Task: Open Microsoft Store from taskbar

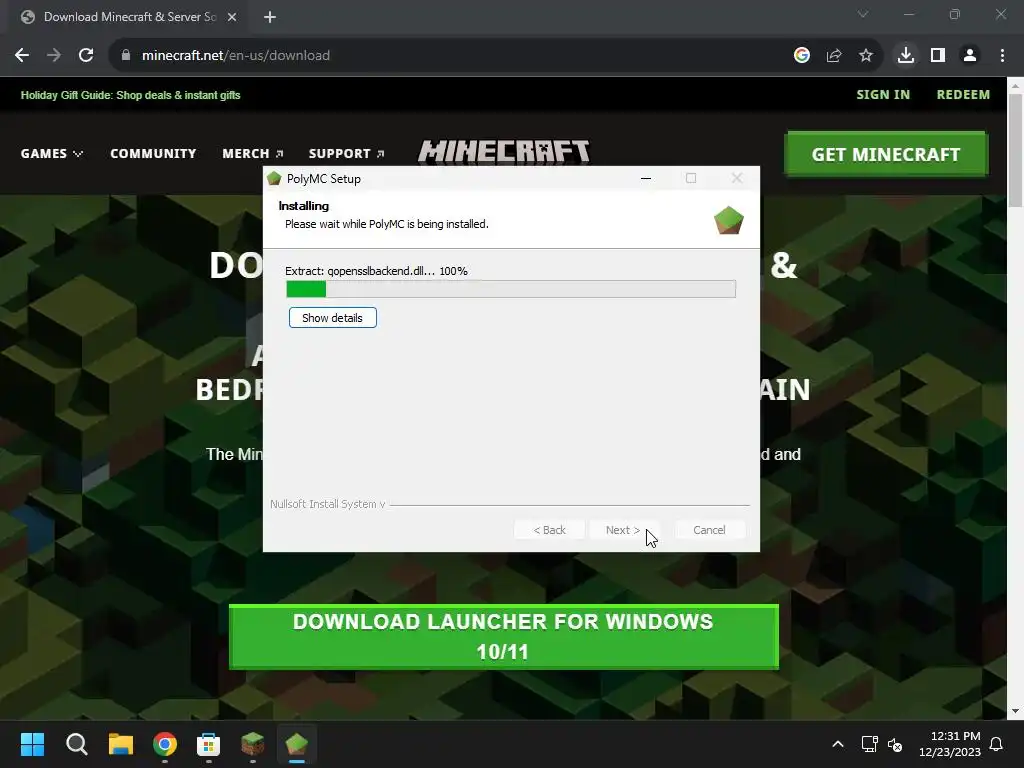Action: [208, 744]
